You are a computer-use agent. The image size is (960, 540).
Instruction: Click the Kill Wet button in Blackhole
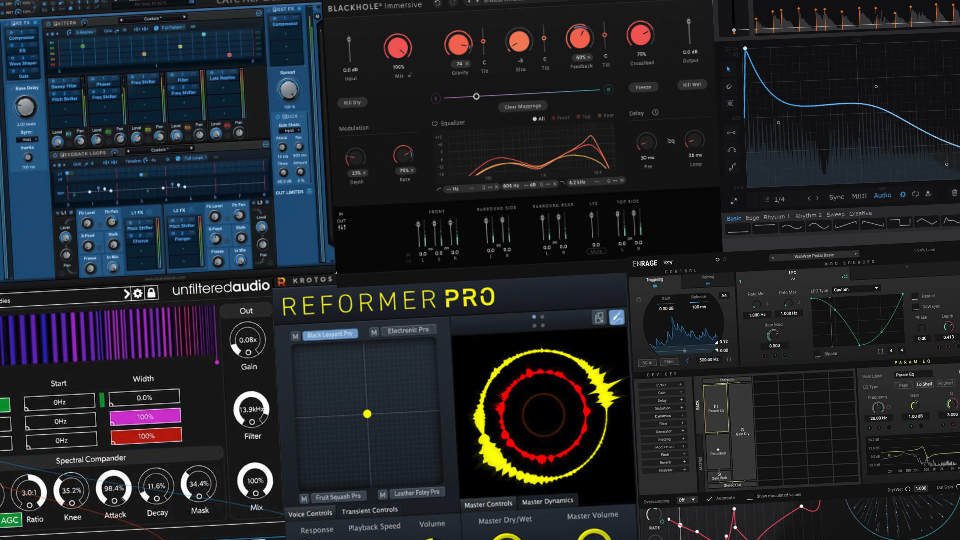pyautogui.click(x=692, y=84)
